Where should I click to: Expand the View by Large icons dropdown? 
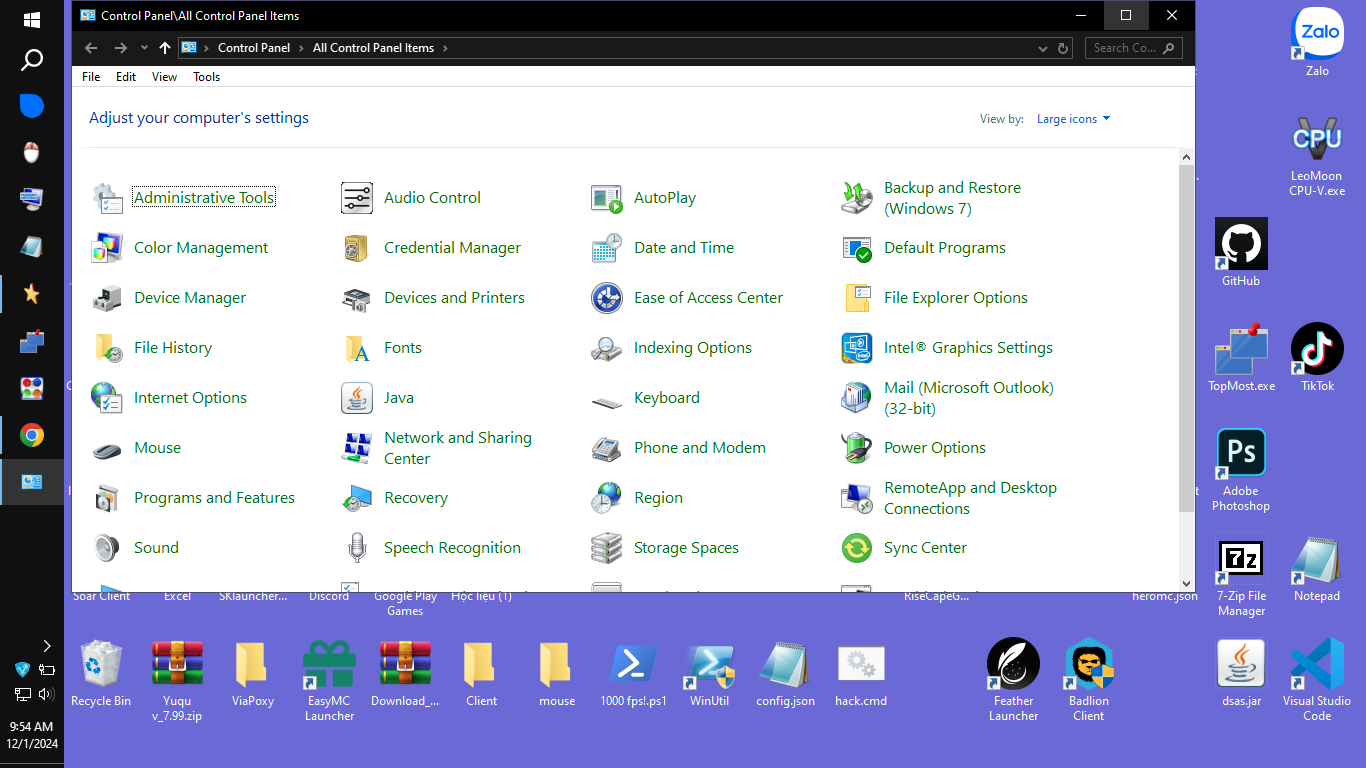(x=1073, y=119)
